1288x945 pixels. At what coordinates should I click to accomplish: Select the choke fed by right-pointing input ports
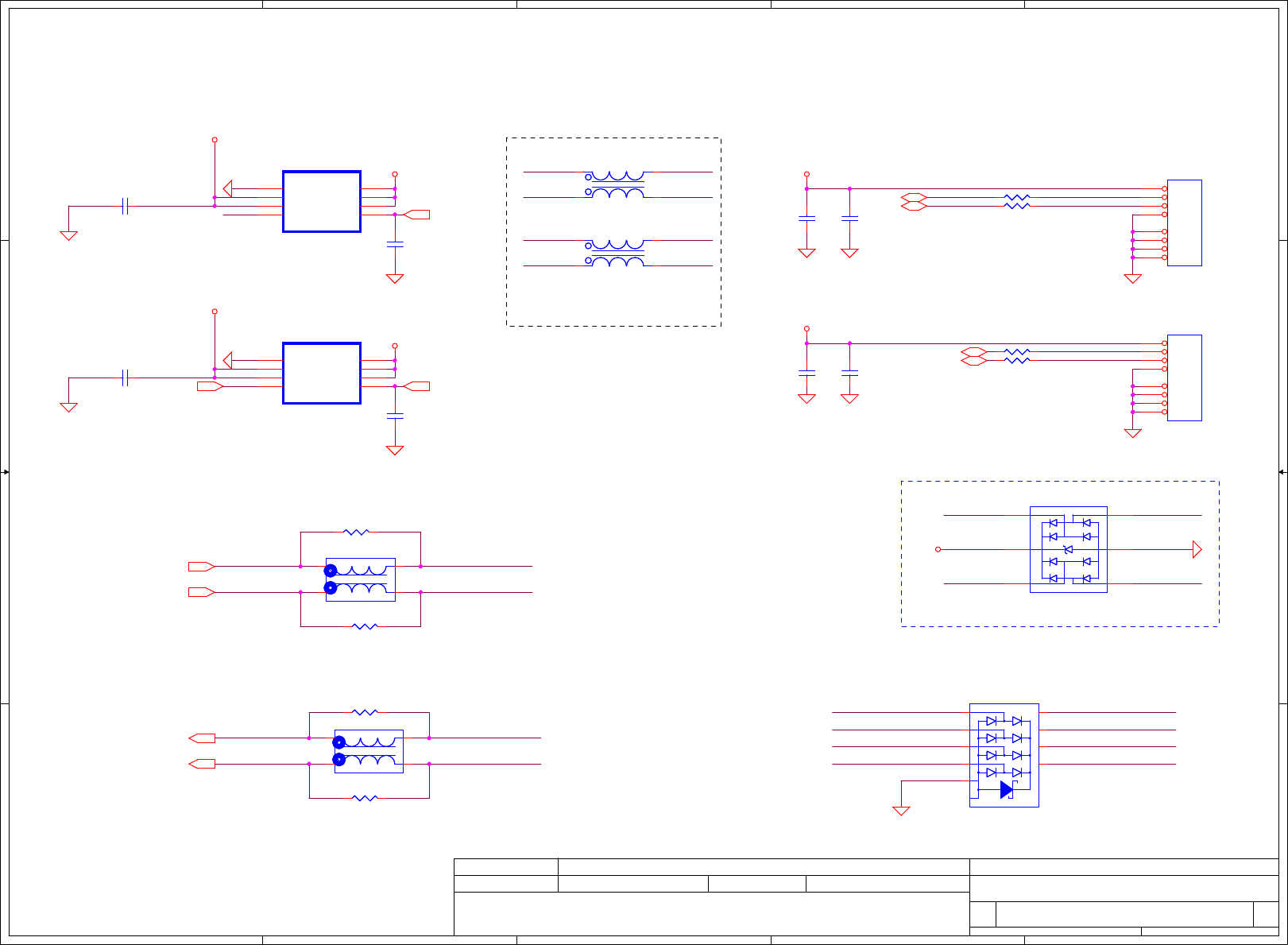point(361,579)
